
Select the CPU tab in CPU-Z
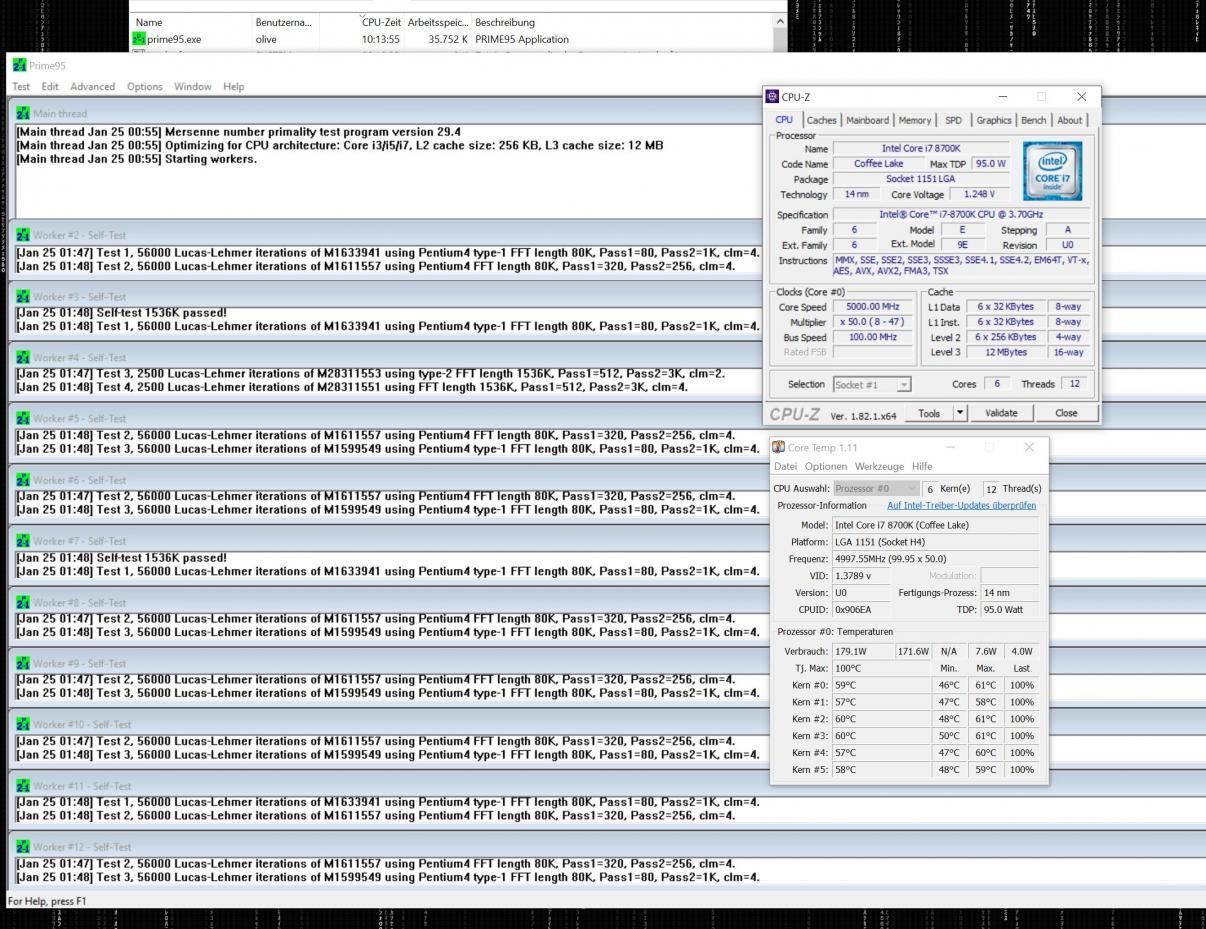click(x=784, y=119)
